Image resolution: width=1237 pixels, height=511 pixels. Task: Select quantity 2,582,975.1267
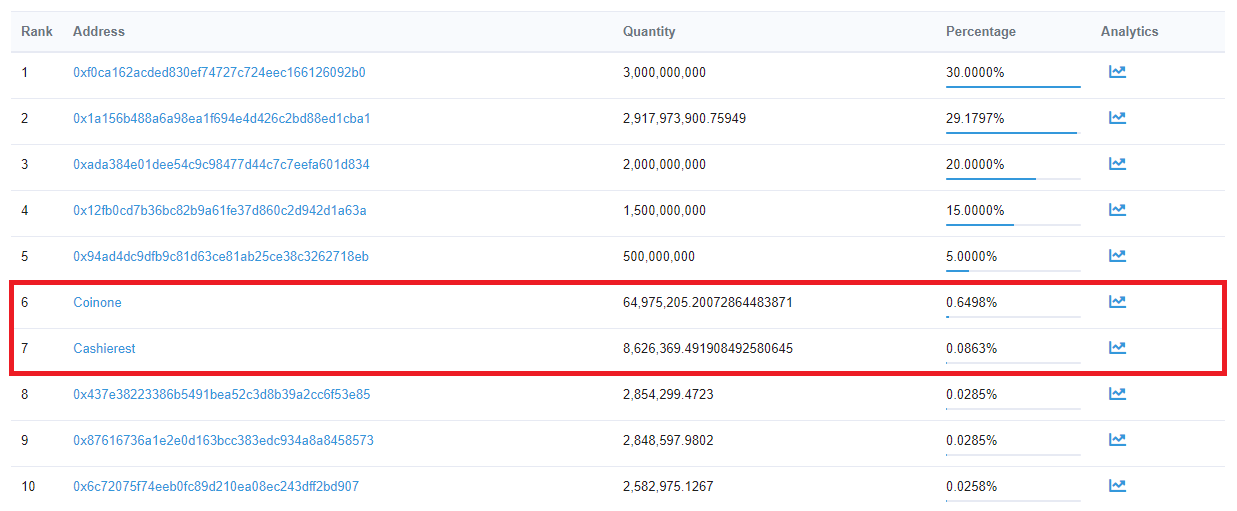(668, 487)
